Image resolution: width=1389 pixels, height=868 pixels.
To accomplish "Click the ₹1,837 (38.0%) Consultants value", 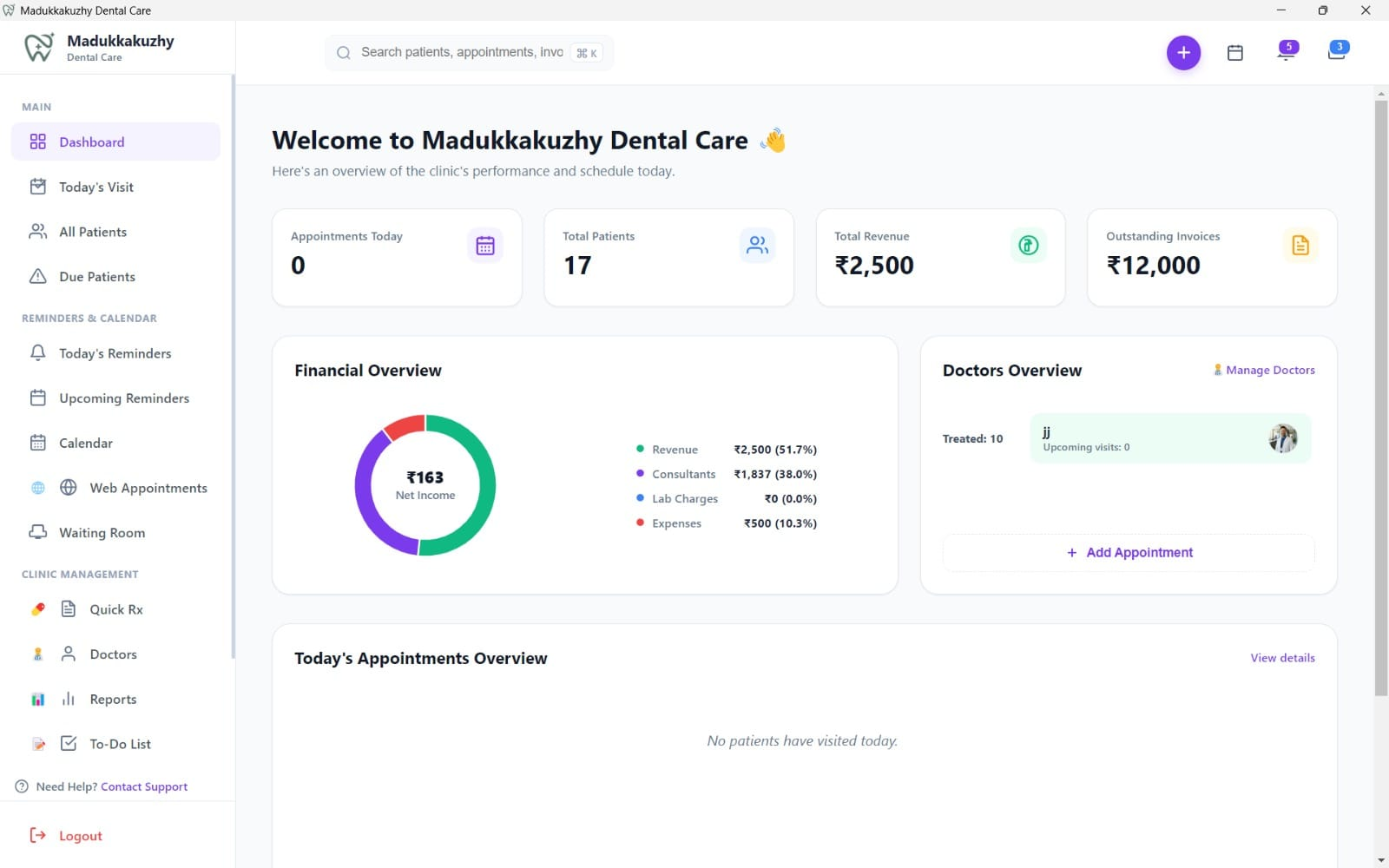I will (x=775, y=474).
